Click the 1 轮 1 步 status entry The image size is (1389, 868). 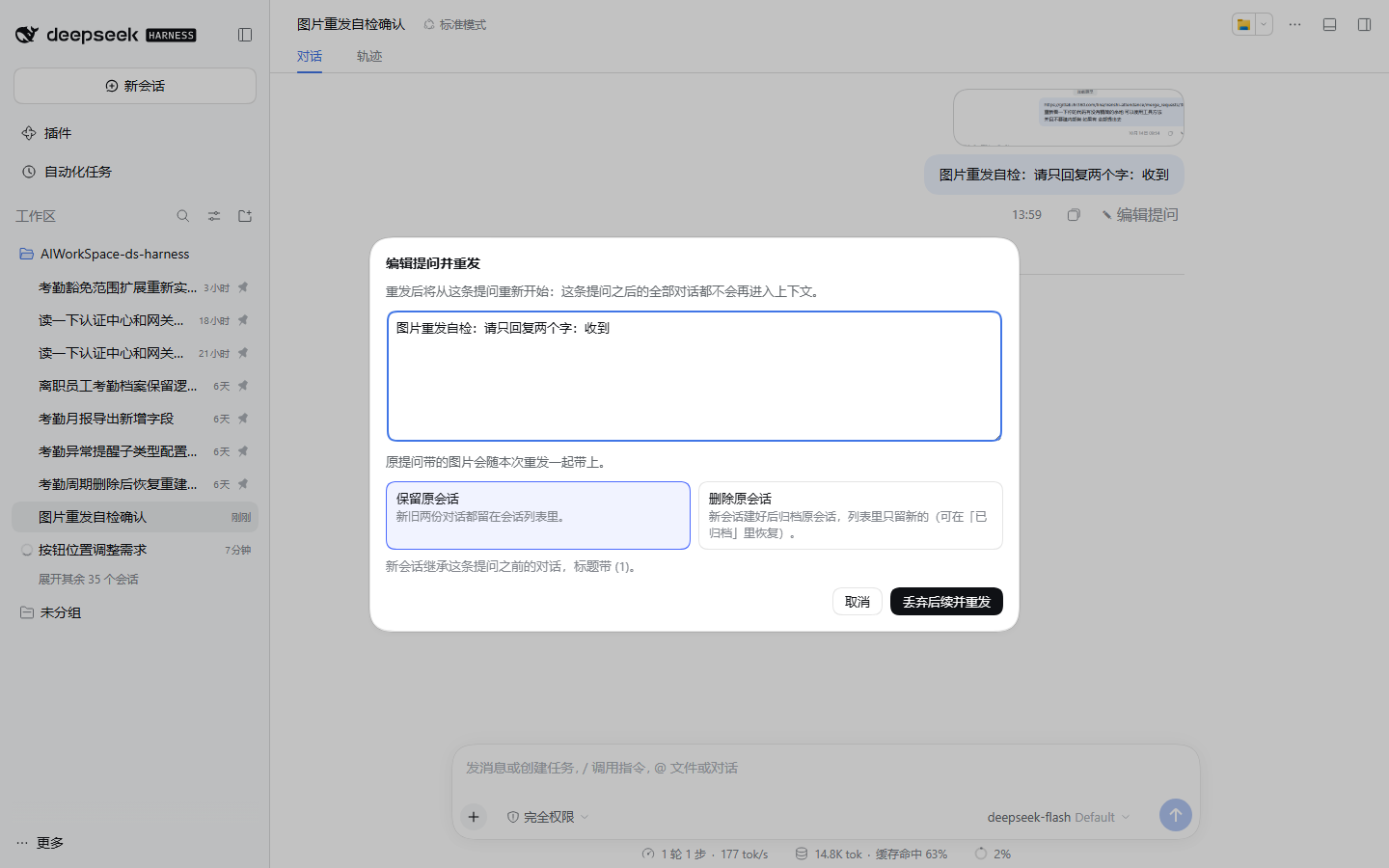705,854
